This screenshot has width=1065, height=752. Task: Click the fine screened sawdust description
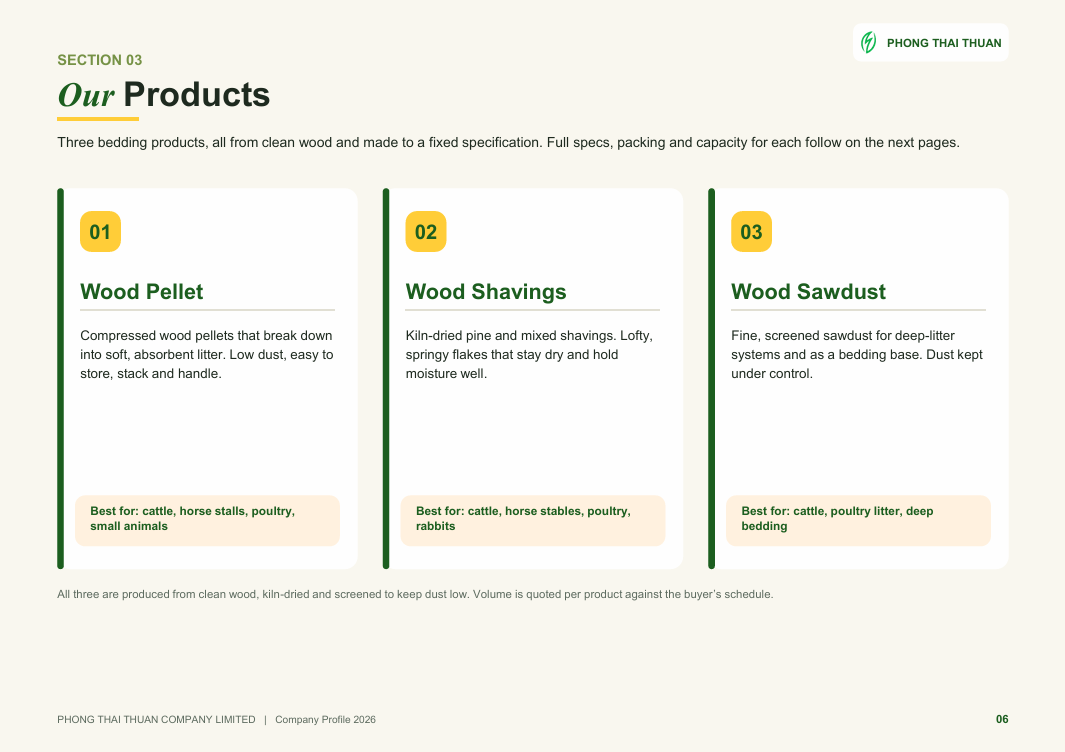(x=857, y=355)
